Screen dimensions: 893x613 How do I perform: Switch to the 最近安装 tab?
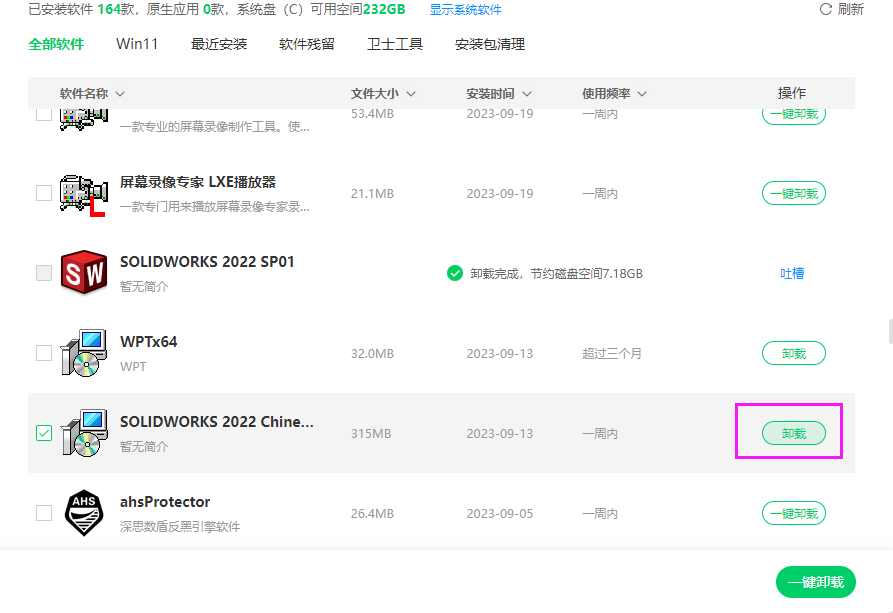click(x=219, y=44)
